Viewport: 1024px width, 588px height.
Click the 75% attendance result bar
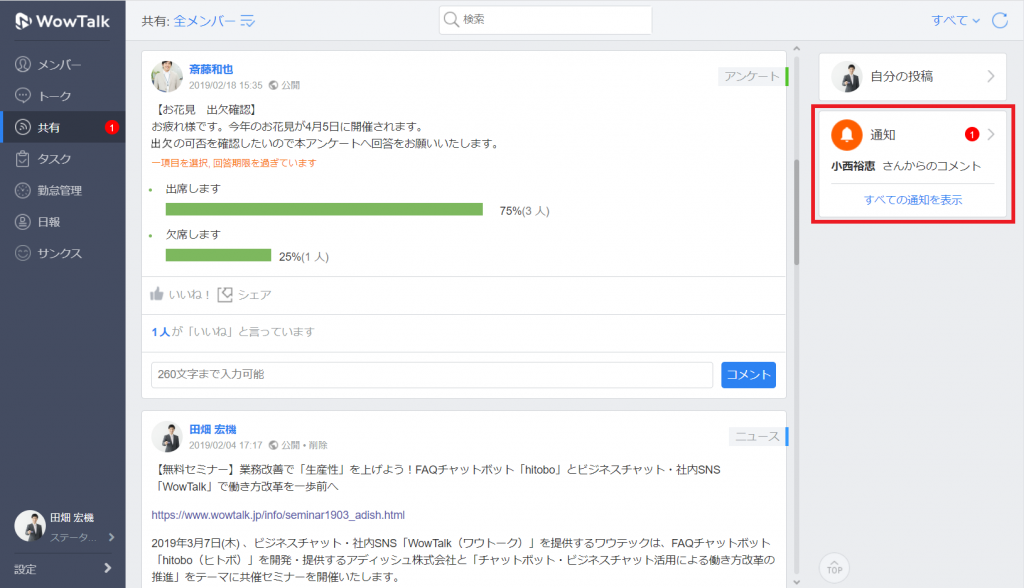[x=324, y=209]
